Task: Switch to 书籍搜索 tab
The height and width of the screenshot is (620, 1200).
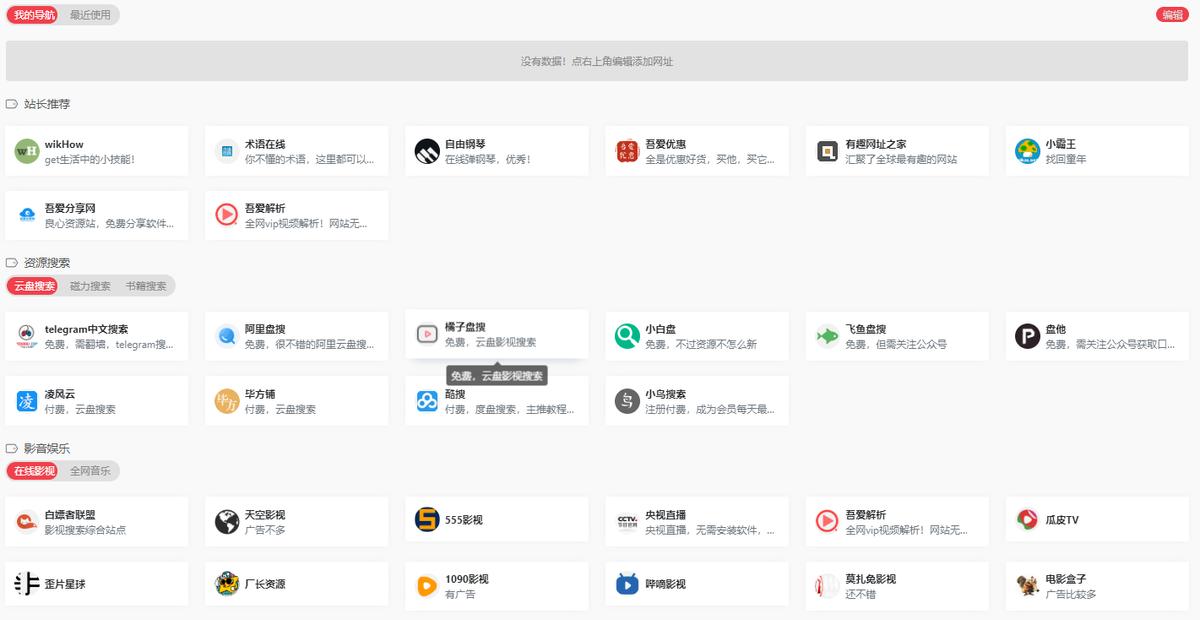Action: coord(146,286)
